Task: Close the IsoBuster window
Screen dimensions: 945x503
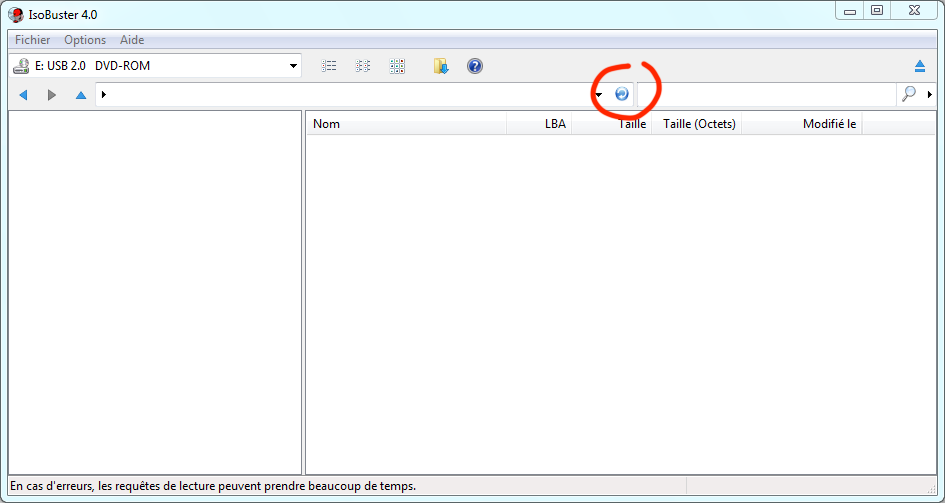Action: [914, 11]
